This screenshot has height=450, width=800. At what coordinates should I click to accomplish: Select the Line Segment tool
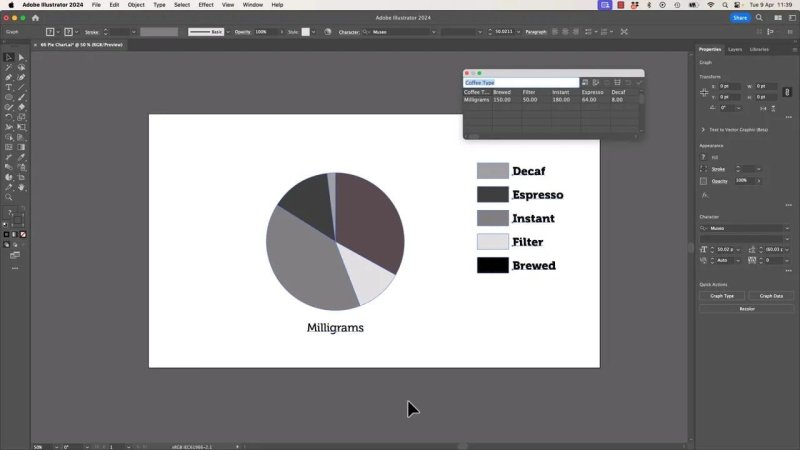[21, 87]
